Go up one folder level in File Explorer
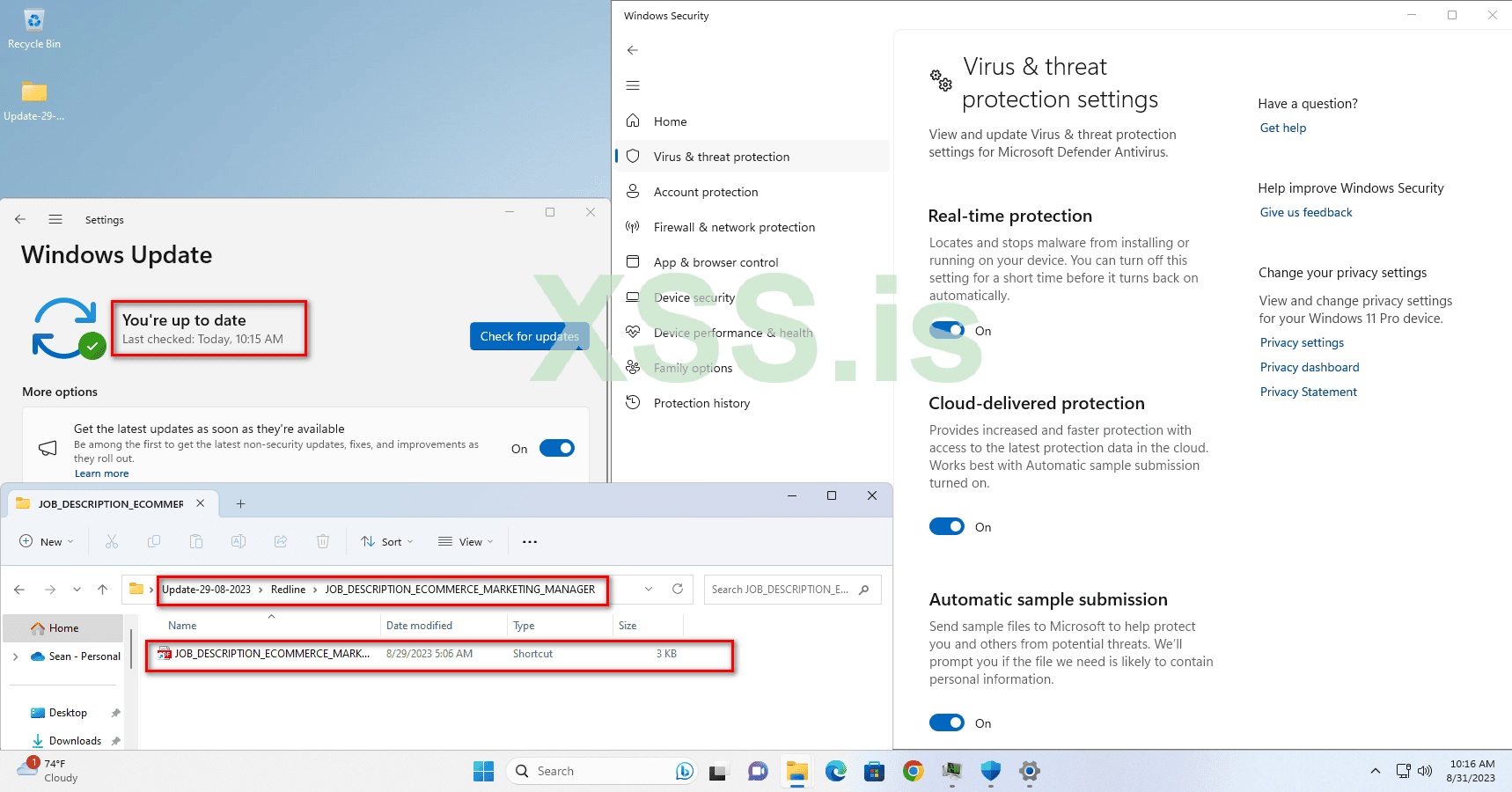Viewport: 1512px width, 792px height. pos(103,590)
